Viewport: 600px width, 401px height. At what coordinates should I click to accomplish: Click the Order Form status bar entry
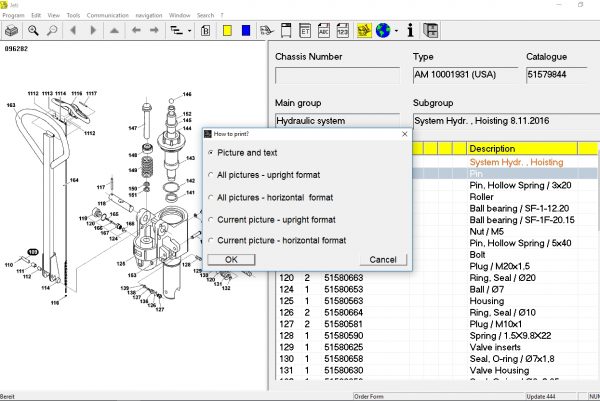pyautogui.click(x=368, y=396)
